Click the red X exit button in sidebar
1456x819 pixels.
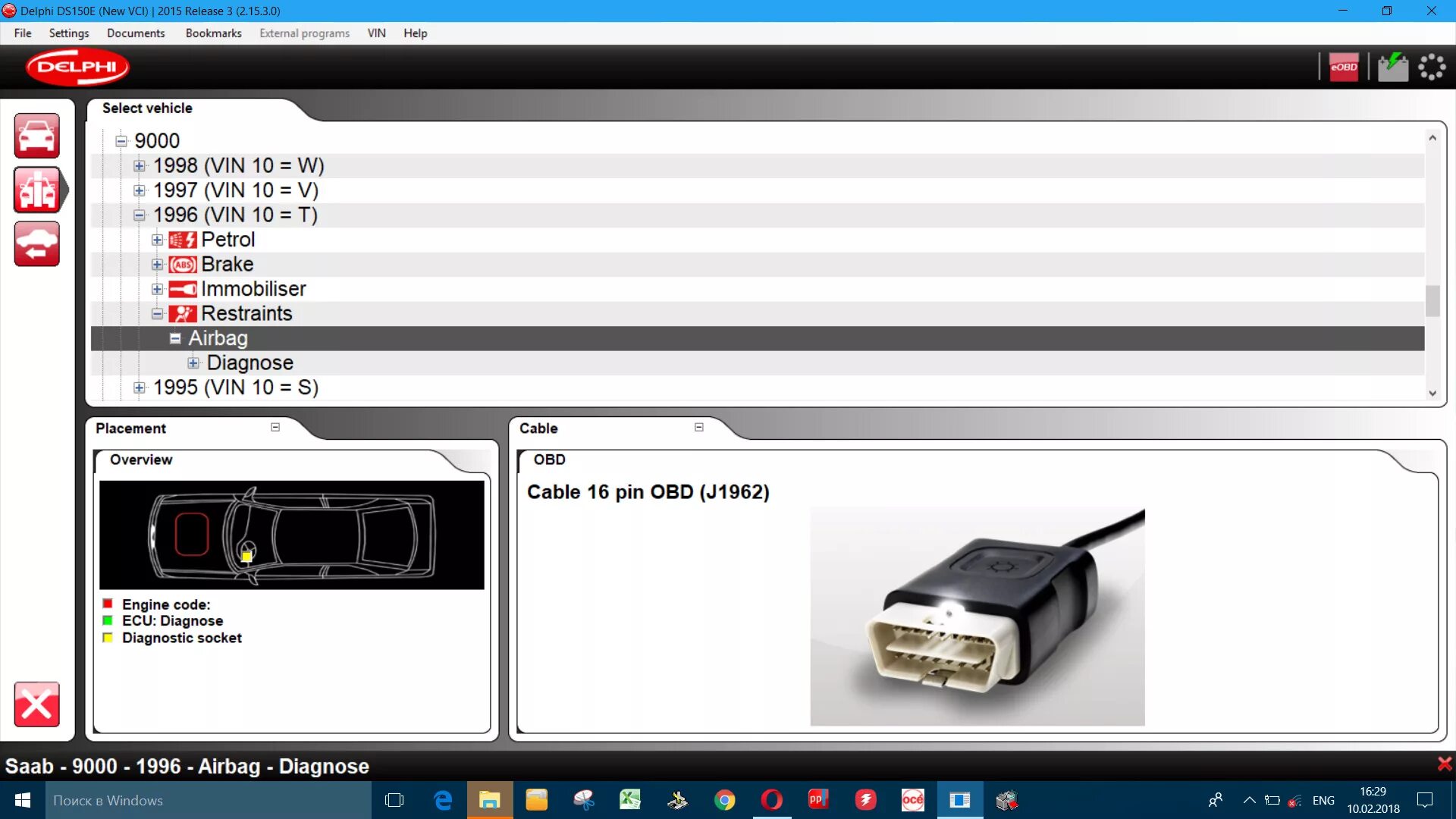tap(36, 704)
